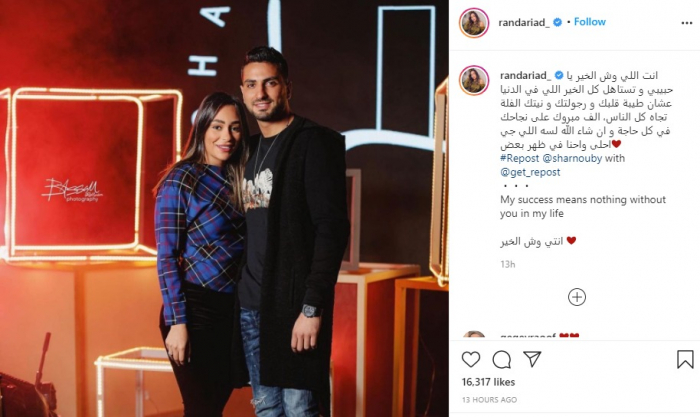
Task: Click the header profile picture avatar
Action: tap(474, 23)
